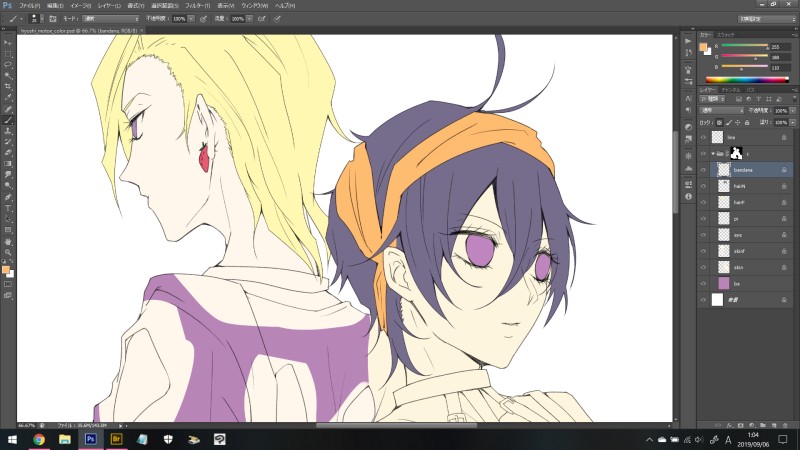This screenshot has height=450, width=800.
Task: Hide the background layer at bottom
Action: tap(703, 300)
